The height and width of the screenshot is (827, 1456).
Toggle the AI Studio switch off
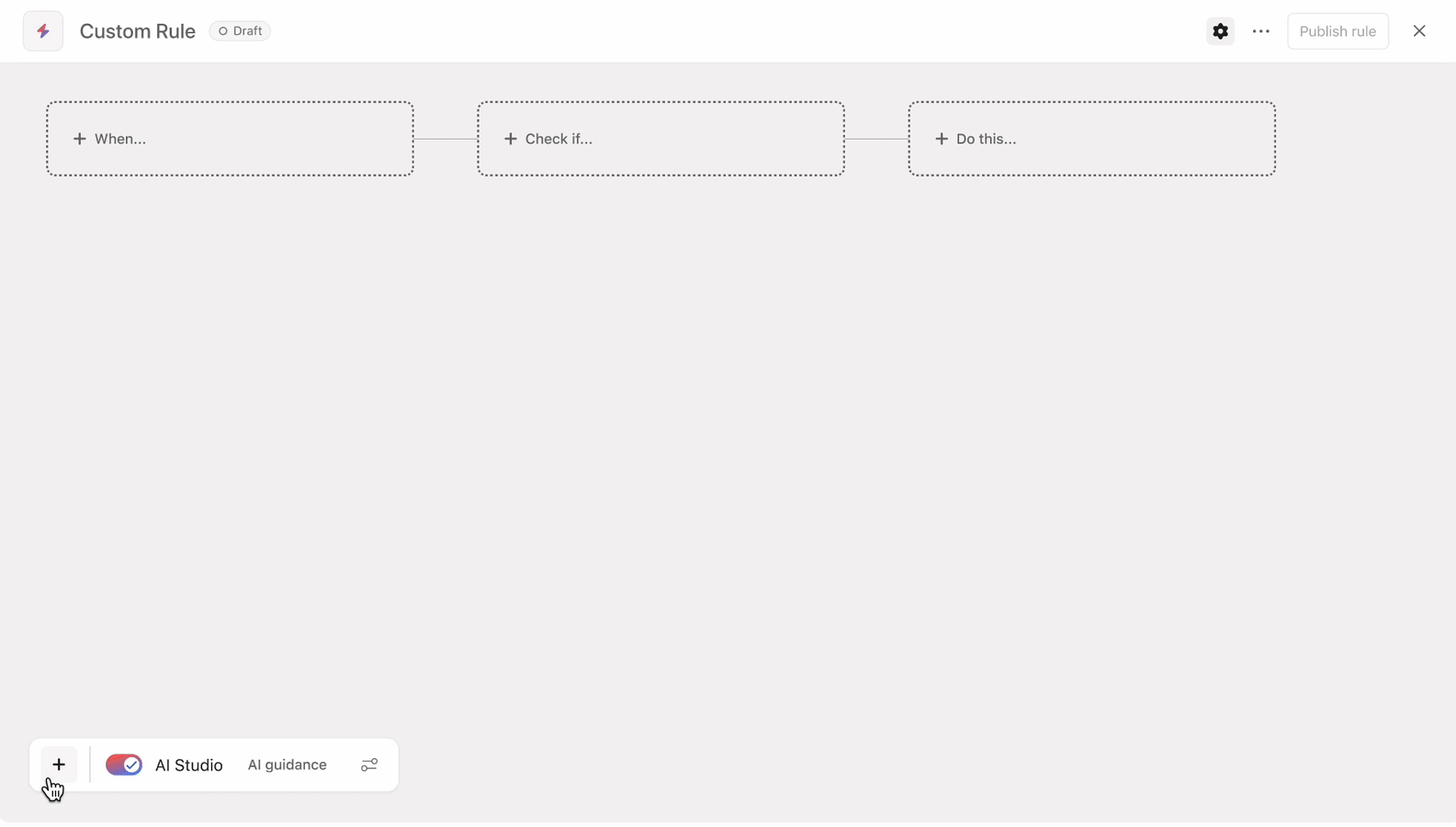click(x=124, y=765)
